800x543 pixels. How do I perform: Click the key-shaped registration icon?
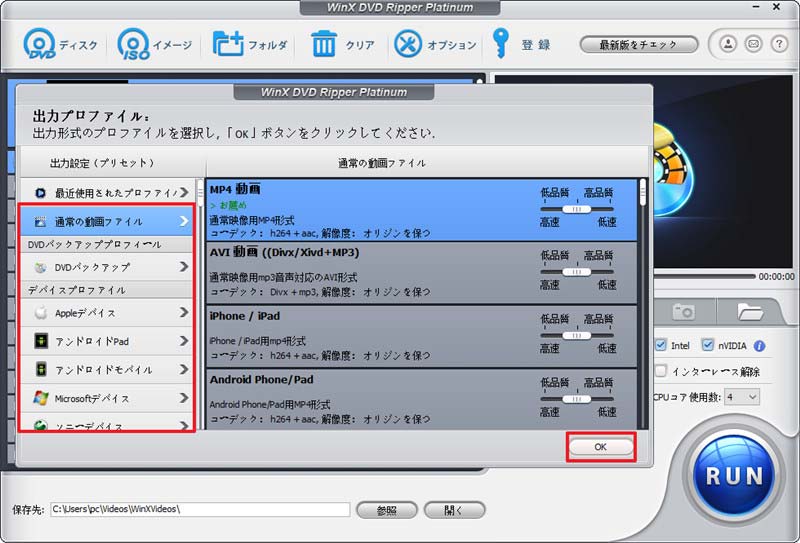tap(502, 45)
